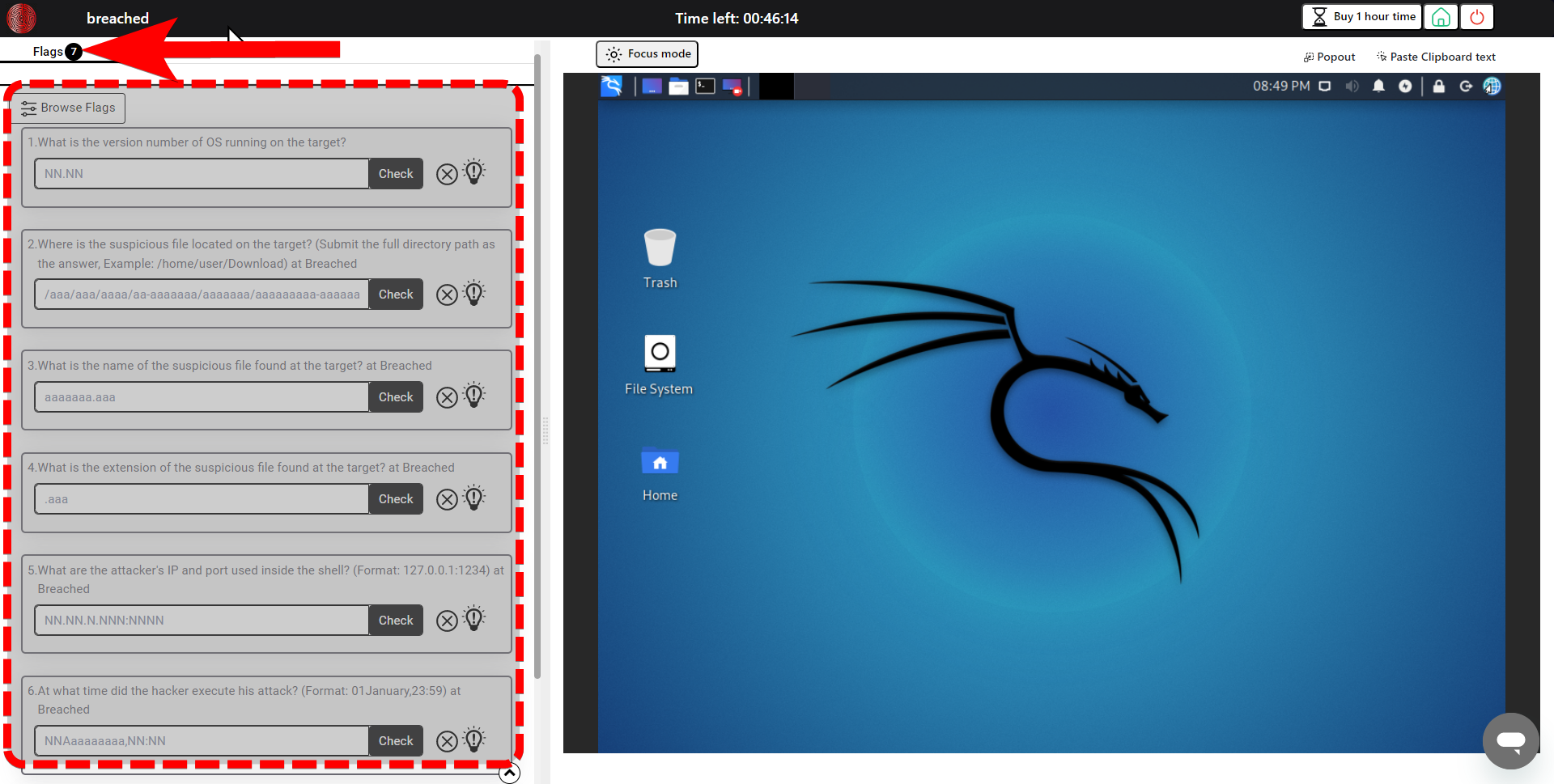Collapse the flags panel with chevron up

pos(509,774)
